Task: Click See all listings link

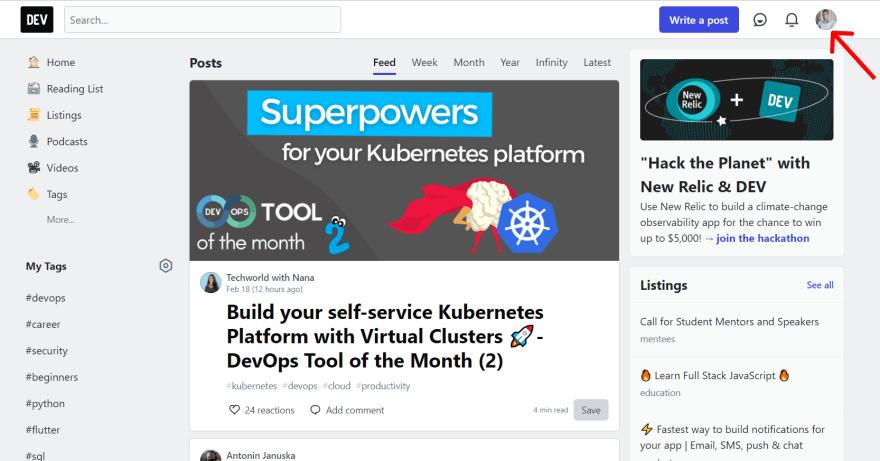Action: pyautogui.click(x=820, y=285)
